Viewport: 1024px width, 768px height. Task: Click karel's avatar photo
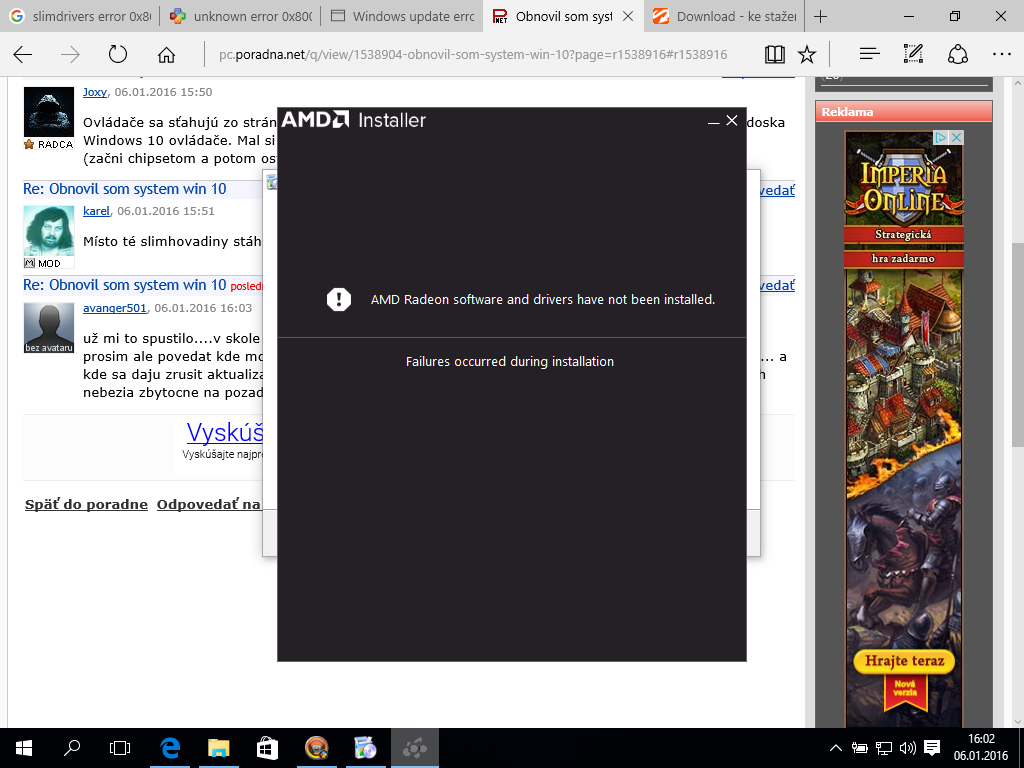coord(49,231)
